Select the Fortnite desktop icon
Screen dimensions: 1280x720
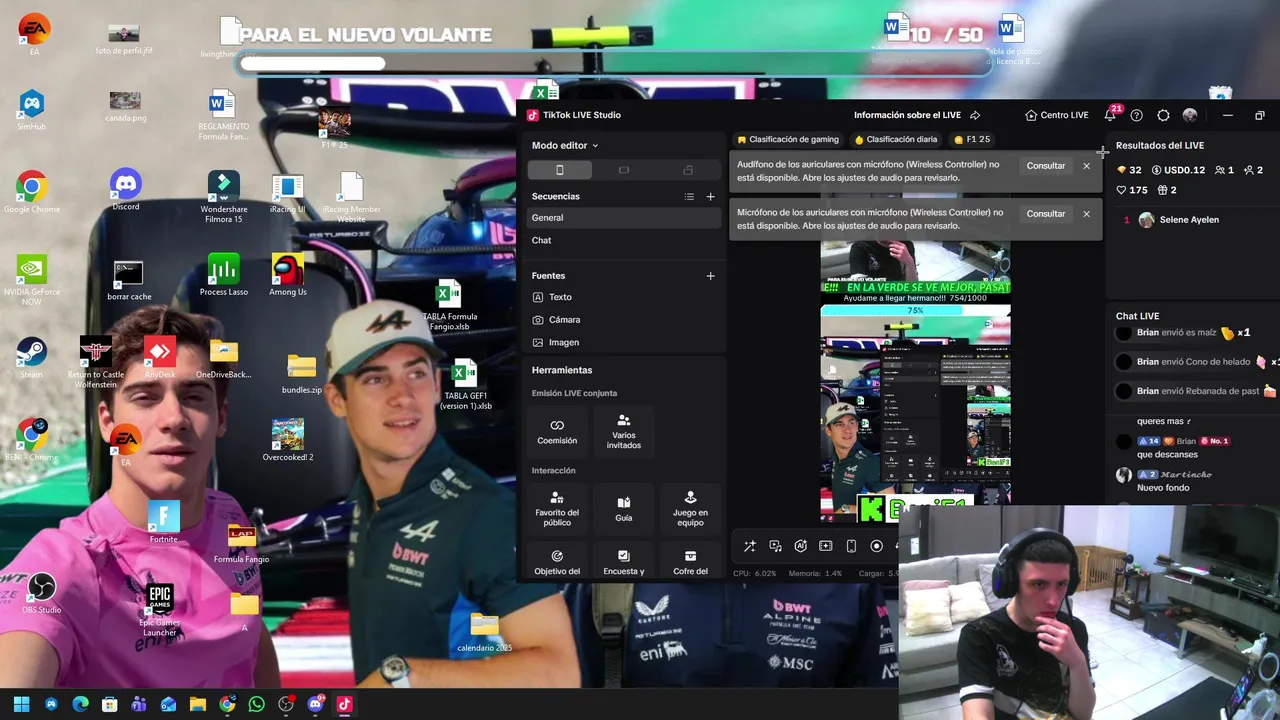[x=164, y=523]
